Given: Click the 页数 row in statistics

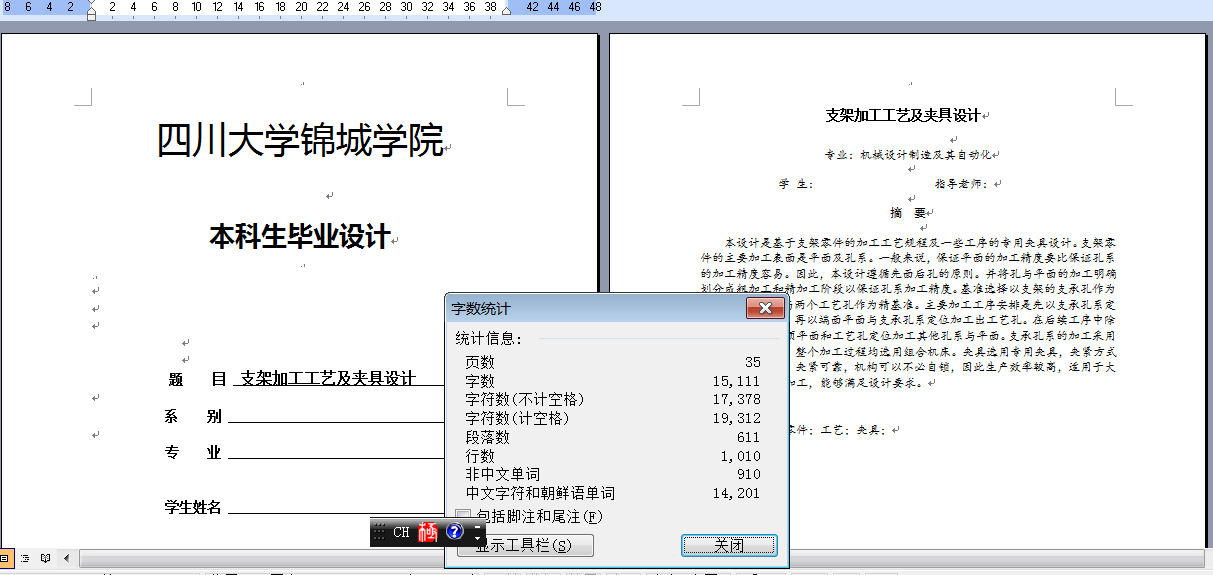Looking at the screenshot, I should tap(612, 362).
